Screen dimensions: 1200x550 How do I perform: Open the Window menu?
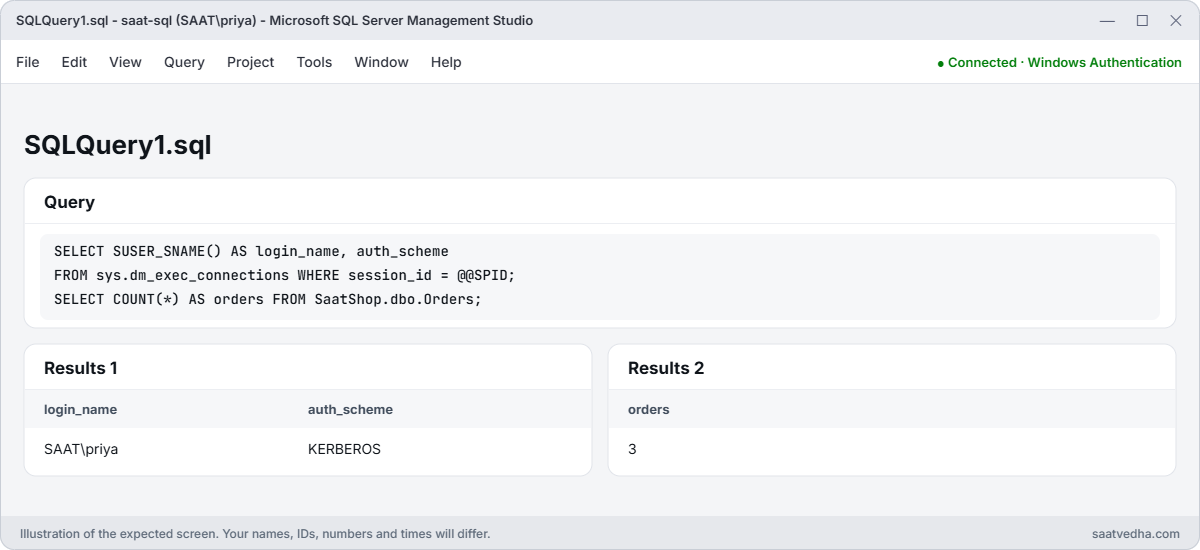coord(381,62)
